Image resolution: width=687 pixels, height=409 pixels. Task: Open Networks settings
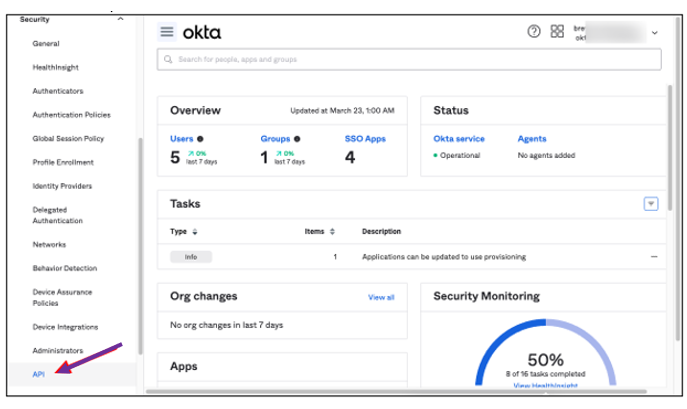pyautogui.click(x=49, y=245)
